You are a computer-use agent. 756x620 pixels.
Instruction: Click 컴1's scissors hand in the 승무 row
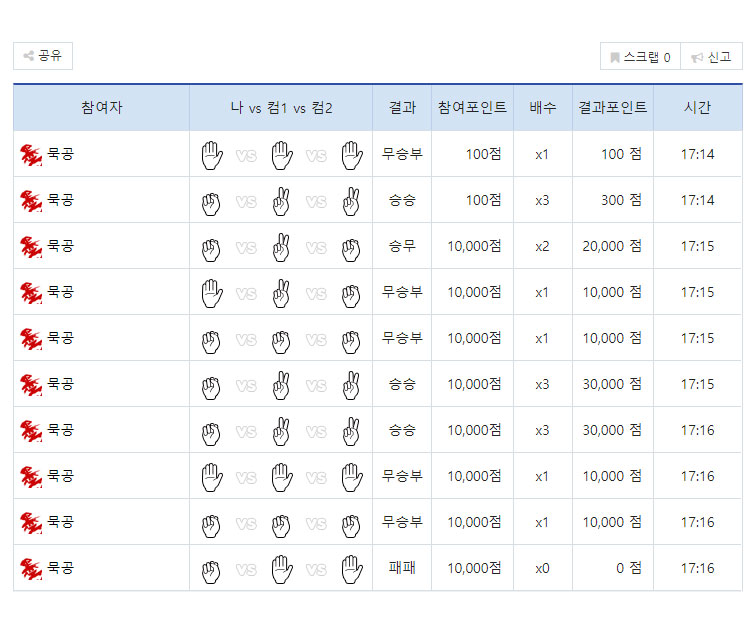(x=281, y=246)
